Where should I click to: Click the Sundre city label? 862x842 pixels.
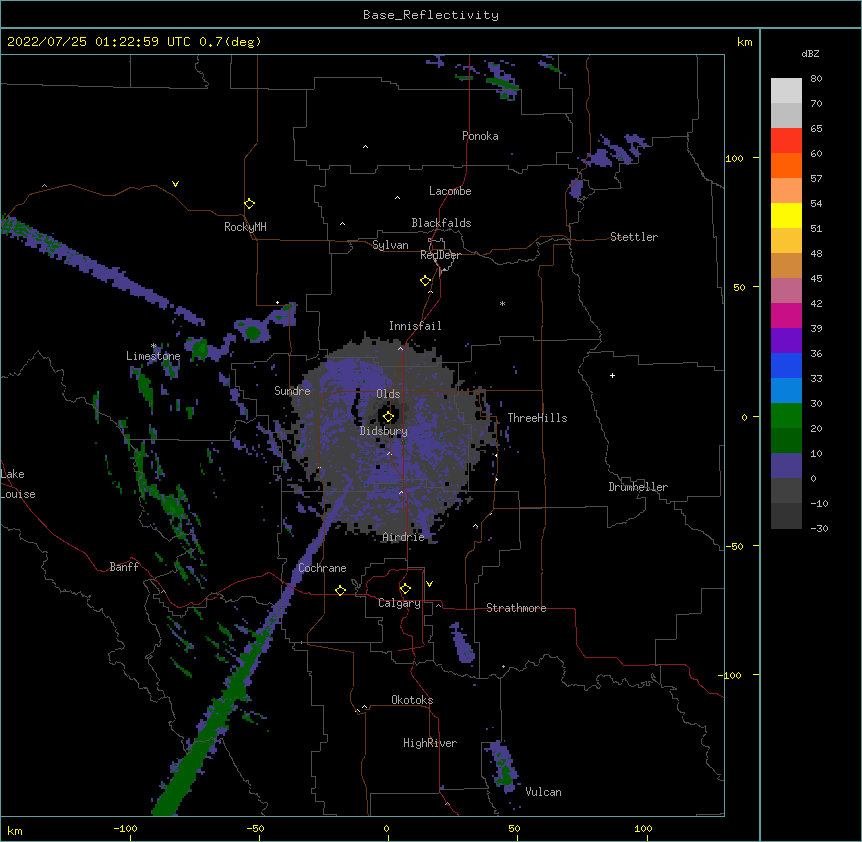[x=292, y=391]
